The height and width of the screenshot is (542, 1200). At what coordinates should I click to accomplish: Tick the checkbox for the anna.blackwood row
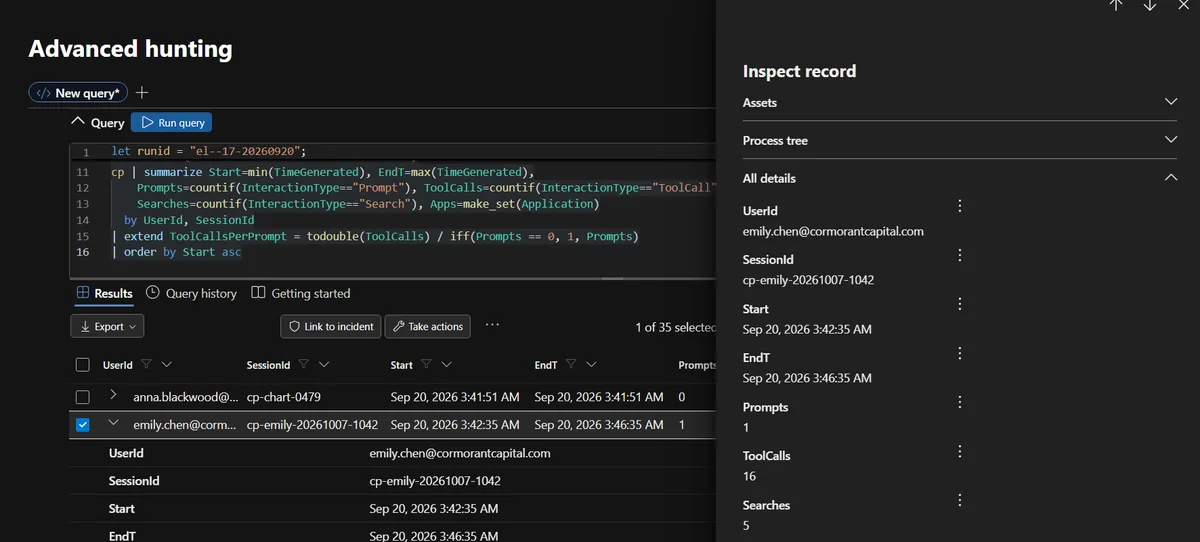click(83, 397)
